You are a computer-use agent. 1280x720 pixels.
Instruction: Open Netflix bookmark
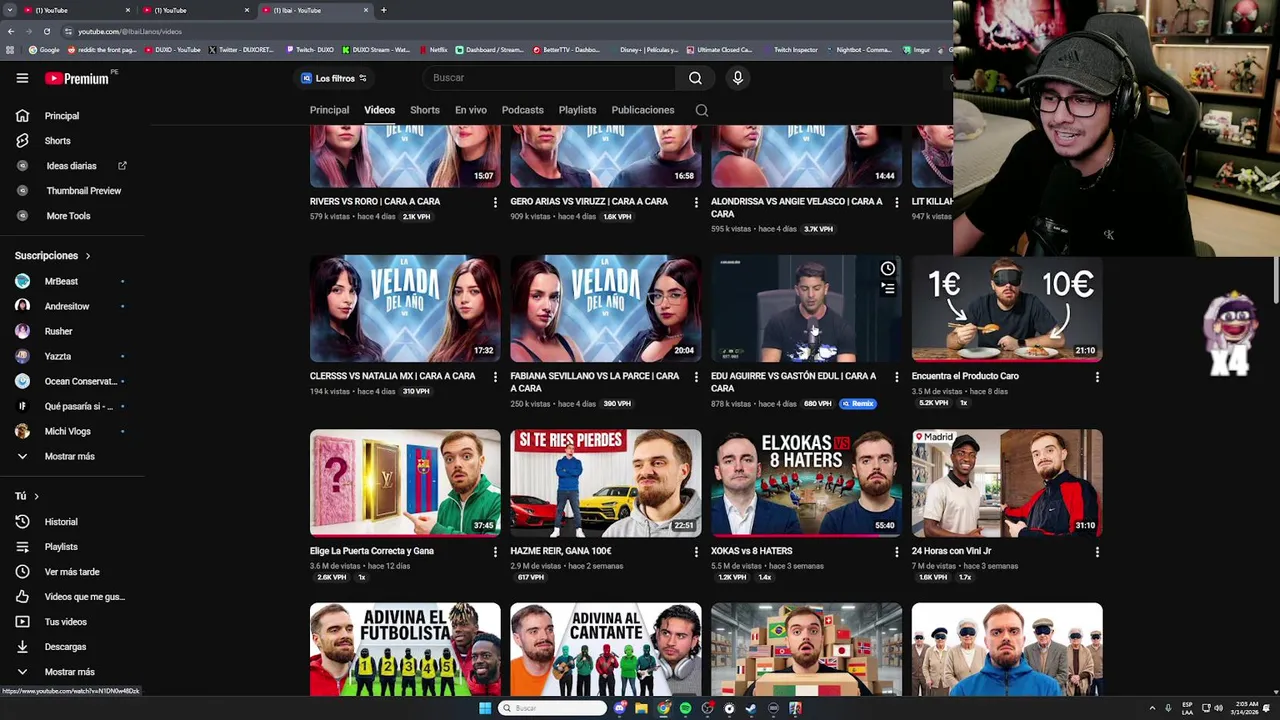pyautogui.click(x=434, y=49)
